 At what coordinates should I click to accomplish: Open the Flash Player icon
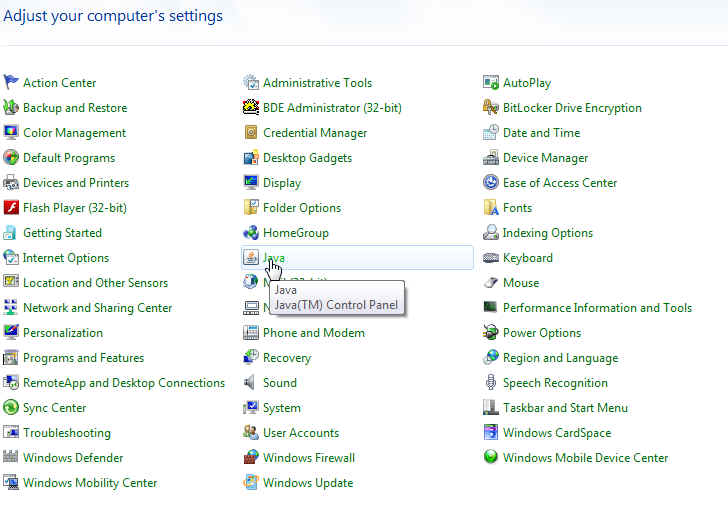(11, 208)
